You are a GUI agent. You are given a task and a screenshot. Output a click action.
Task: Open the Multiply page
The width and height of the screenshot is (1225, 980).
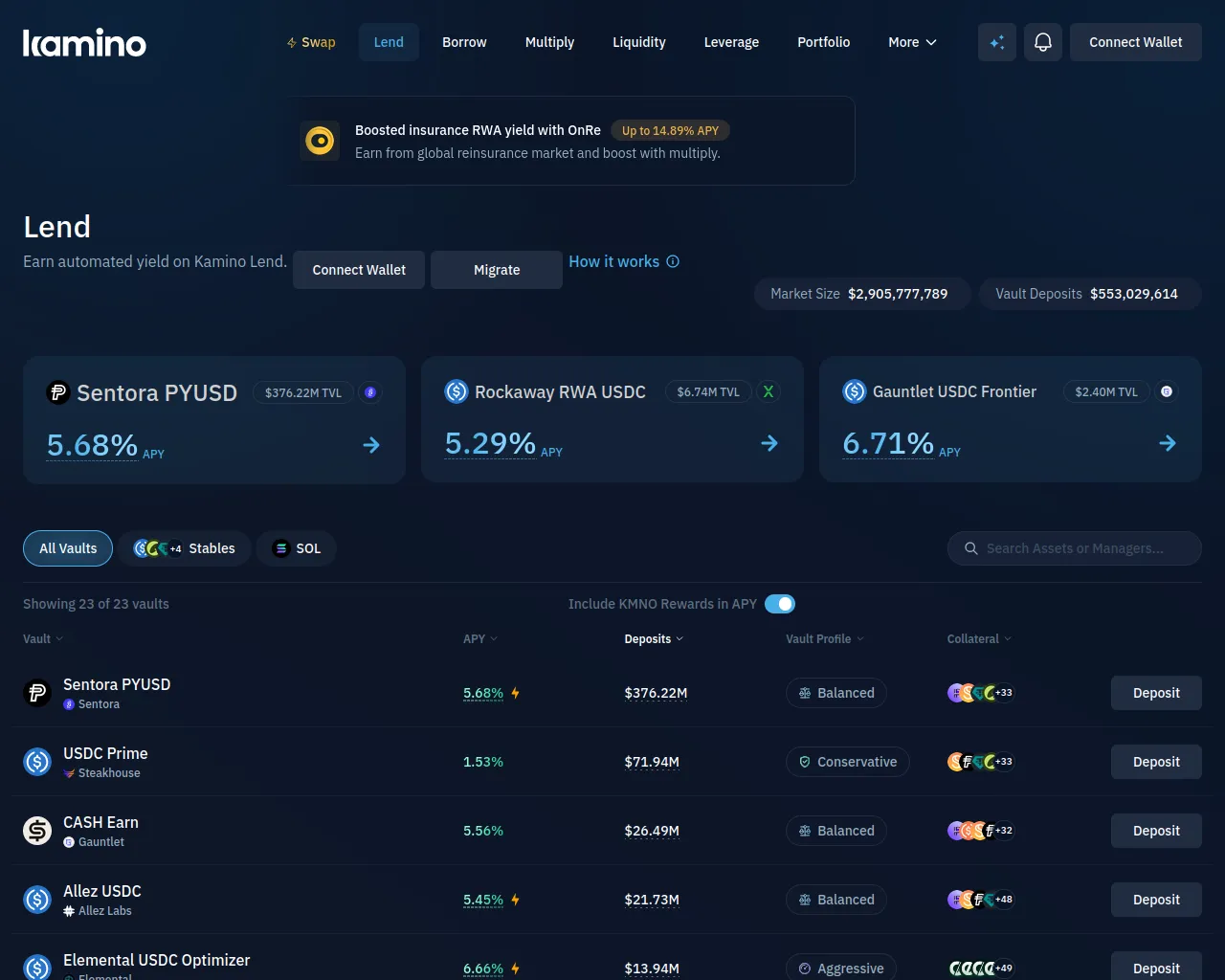(549, 42)
